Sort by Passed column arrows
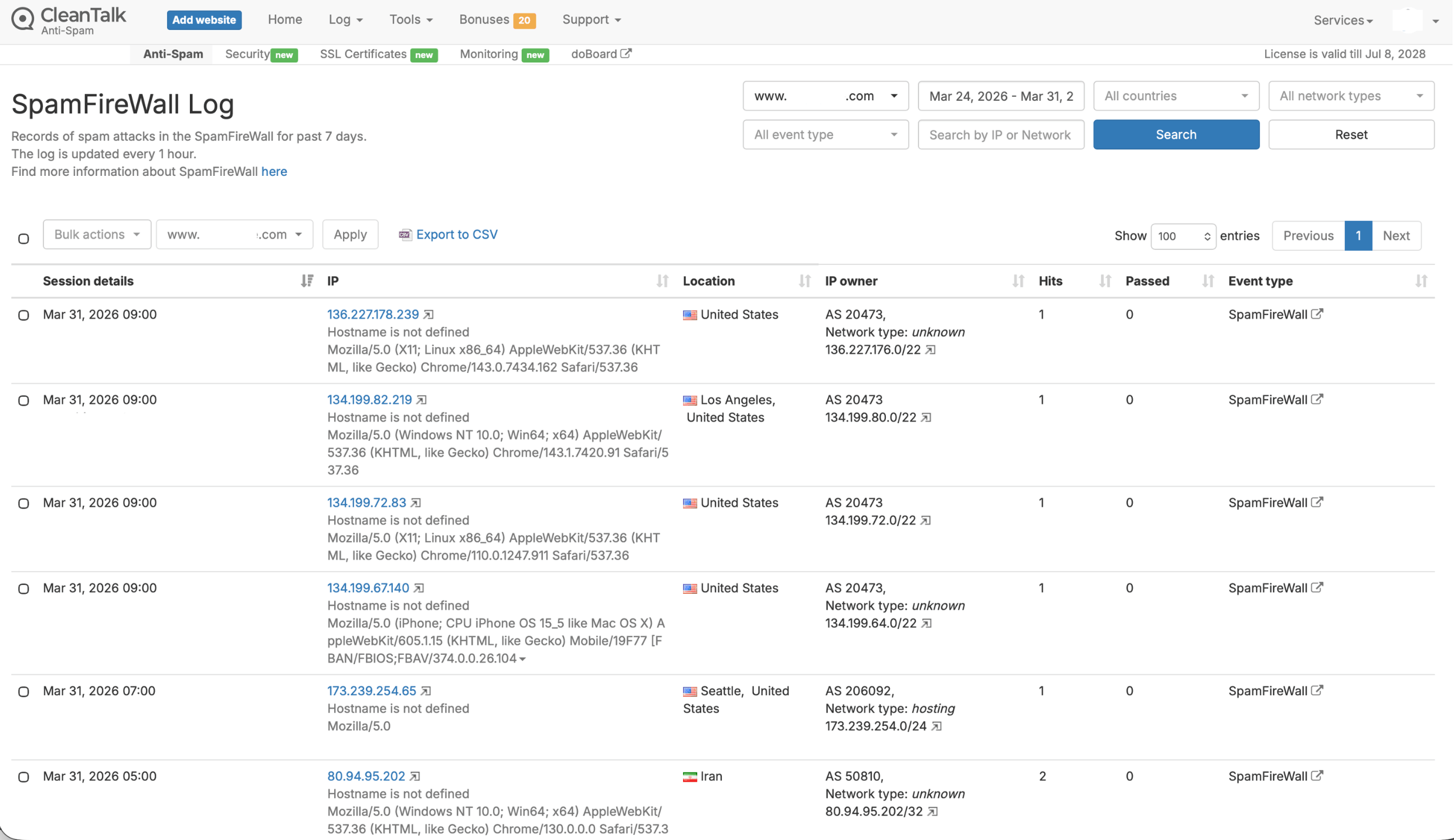This screenshot has height=840, width=1454. (x=1208, y=281)
